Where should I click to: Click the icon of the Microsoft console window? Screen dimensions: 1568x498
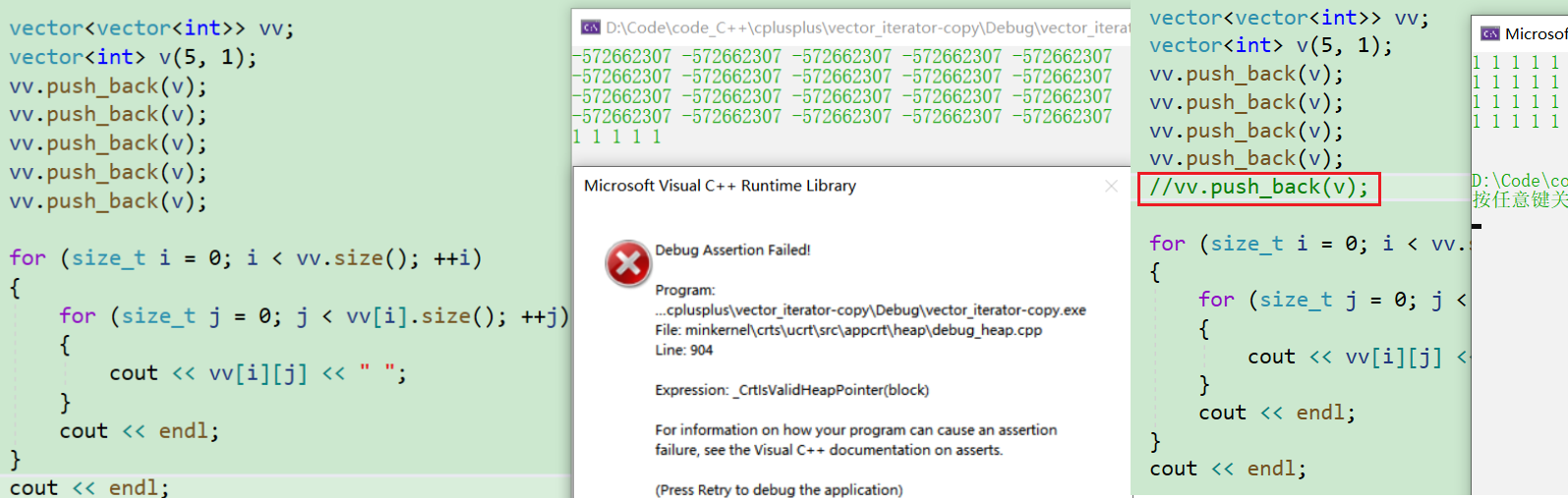click(x=1490, y=33)
